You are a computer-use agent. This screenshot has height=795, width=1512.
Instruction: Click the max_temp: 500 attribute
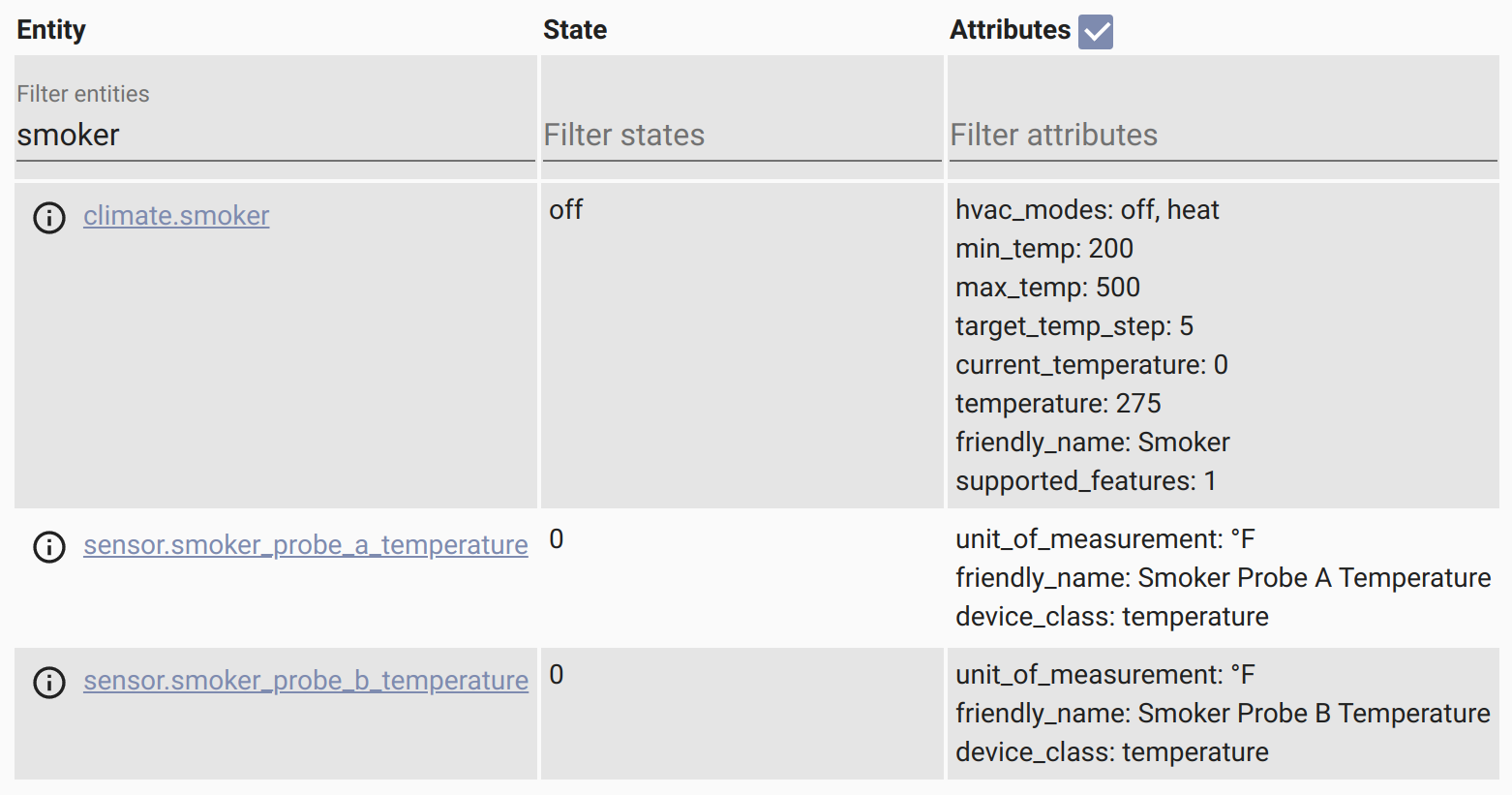coord(1047,288)
